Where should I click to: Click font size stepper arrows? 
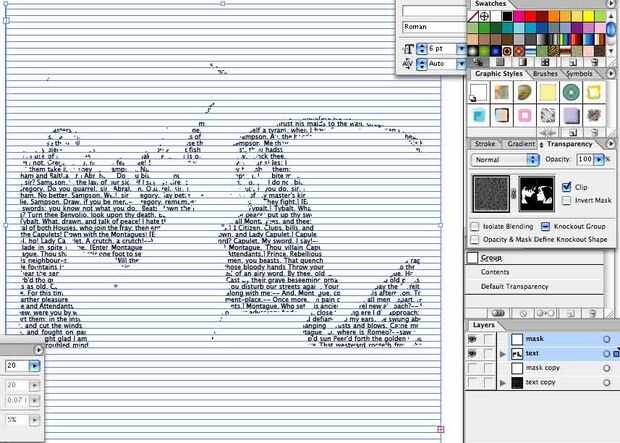(422, 49)
